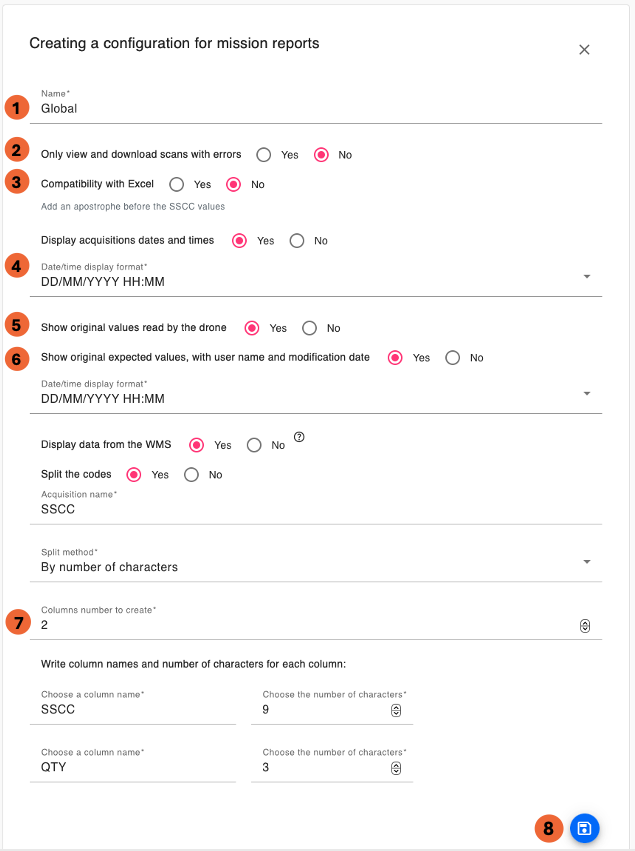Select Yes for only scans with errors
This screenshot has width=635, height=851.
coord(264,155)
